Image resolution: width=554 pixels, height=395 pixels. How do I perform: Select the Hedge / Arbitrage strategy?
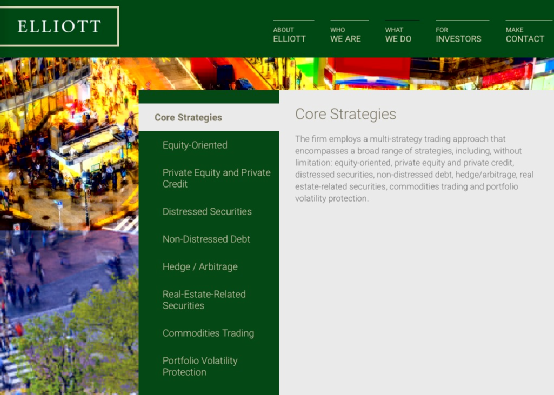coord(200,267)
